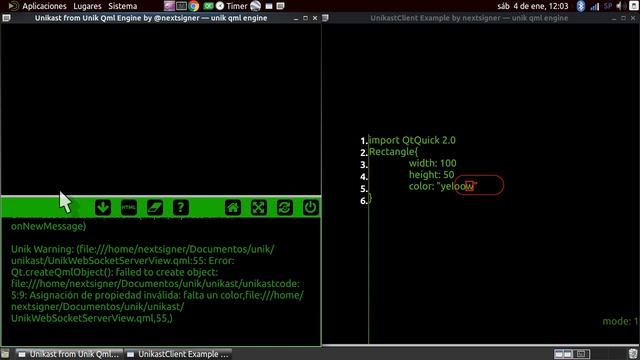Maximize the Unikast window
Screen dimensions: 640x360
click(x=305, y=18)
